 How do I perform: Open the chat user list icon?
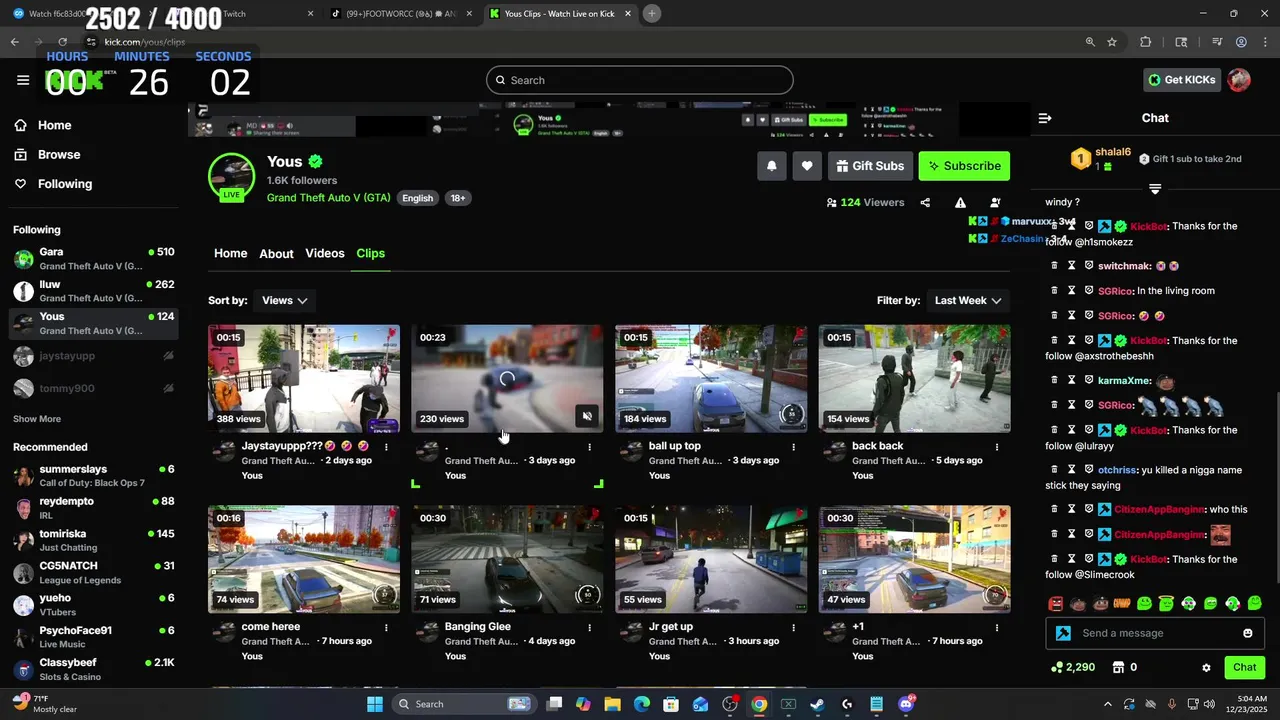pyautogui.click(x=995, y=202)
